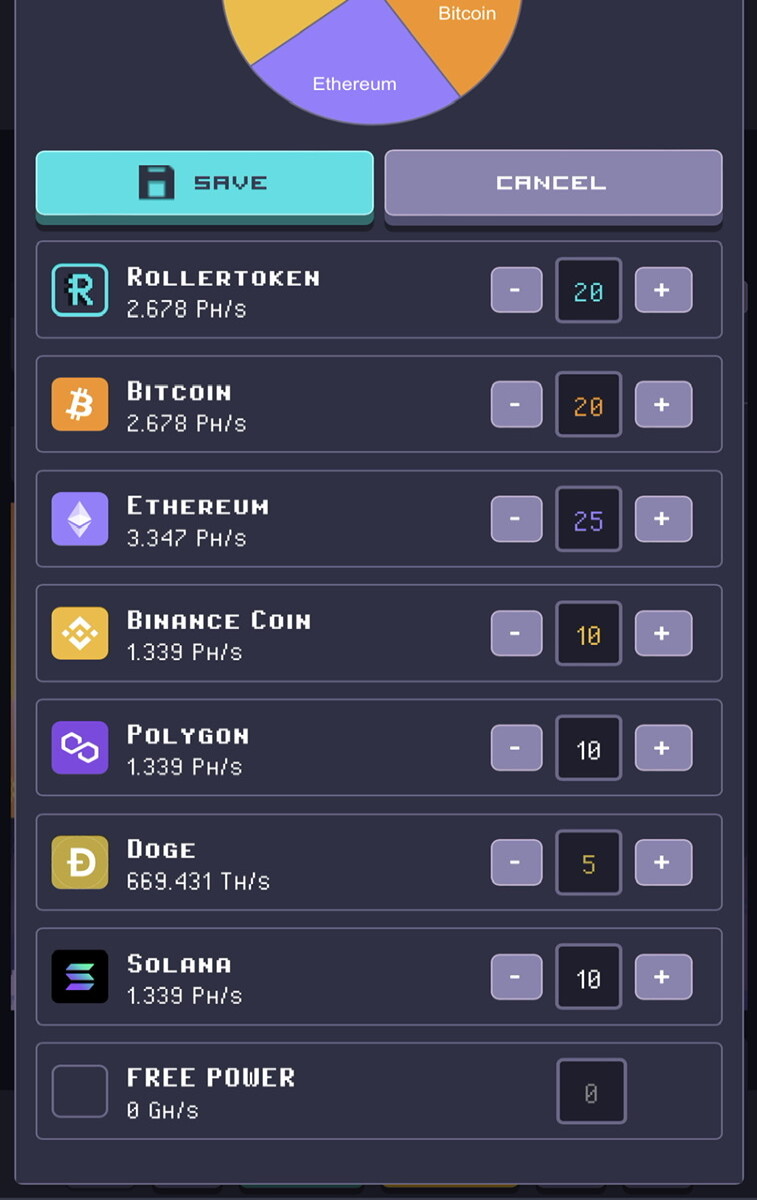Decrease Bitcoin power percentage
Image resolution: width=757 pixels, height=1200 pixels.
coord(516,405)
